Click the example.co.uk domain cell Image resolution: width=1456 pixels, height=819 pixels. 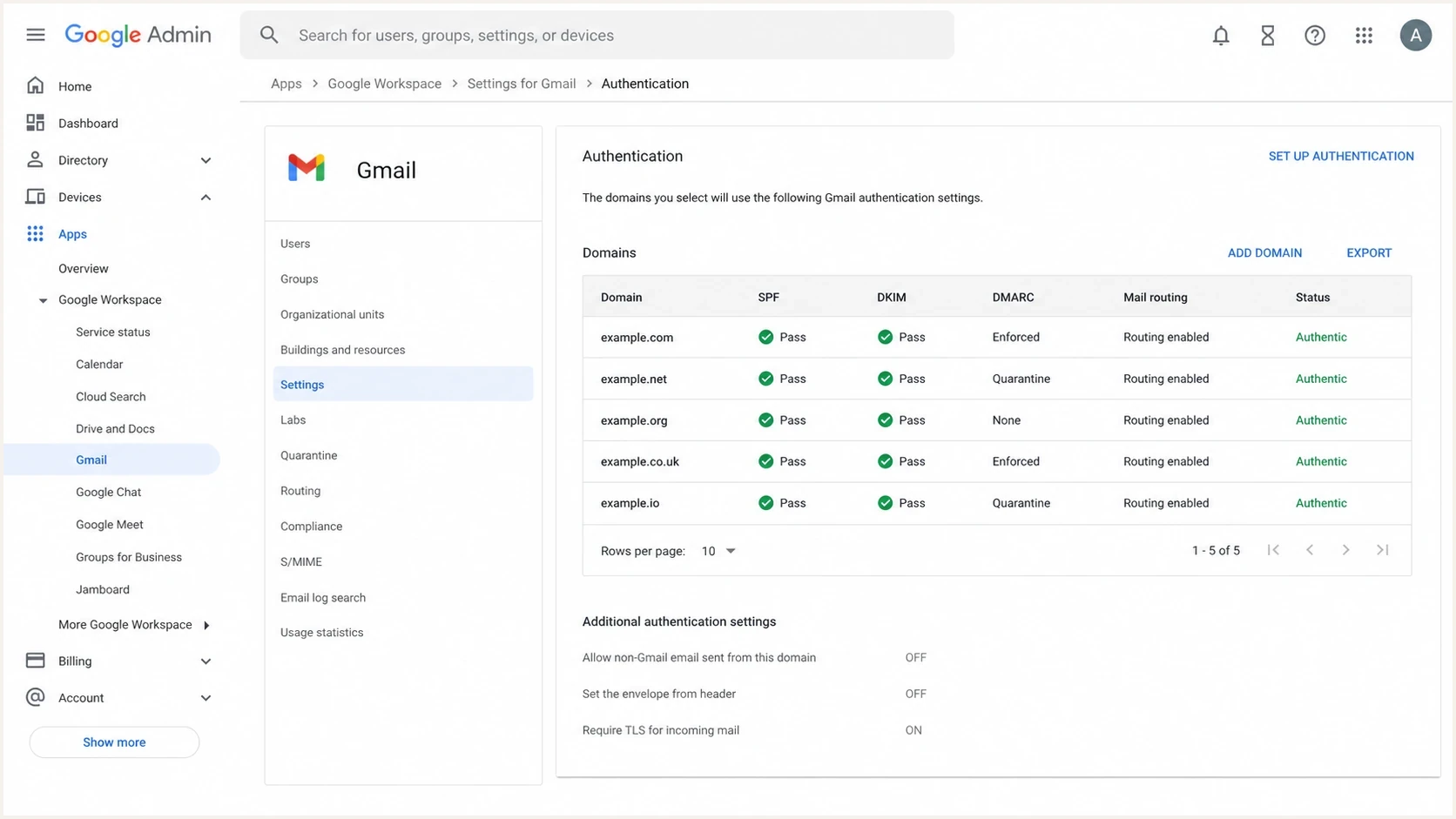[640, 461]
